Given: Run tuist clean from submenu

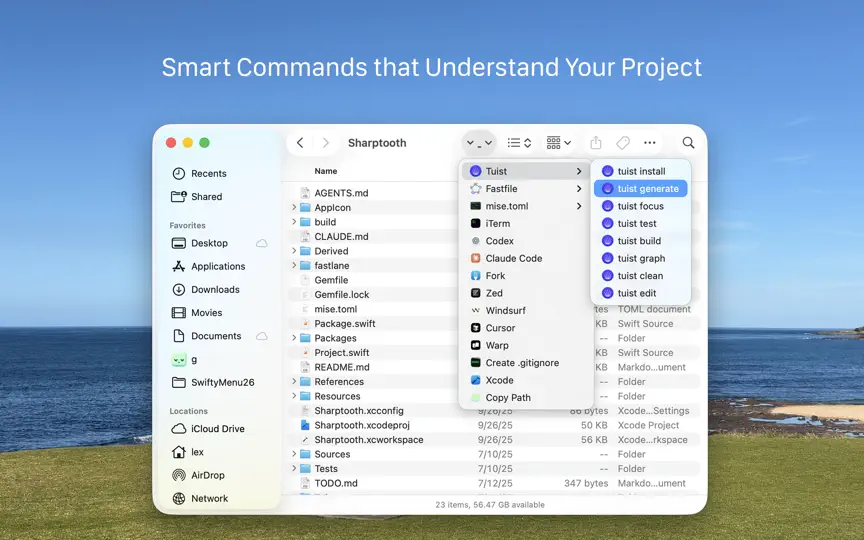Looking at the screenshot, I should 640,276.
